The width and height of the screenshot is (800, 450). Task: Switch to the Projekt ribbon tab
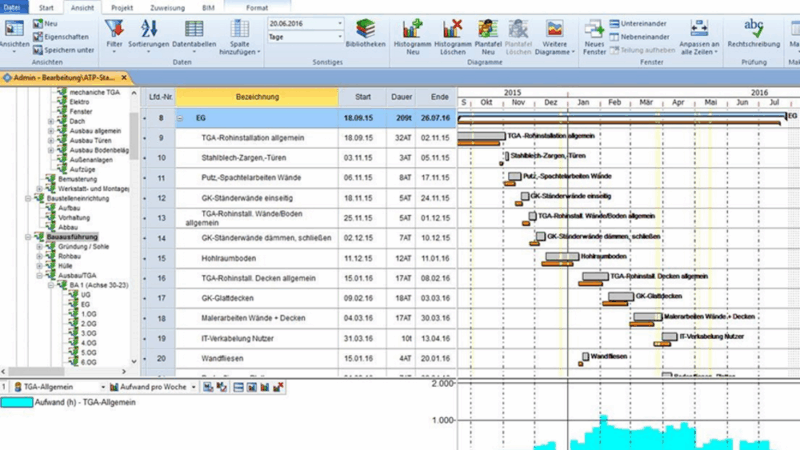tap(122, 8)
